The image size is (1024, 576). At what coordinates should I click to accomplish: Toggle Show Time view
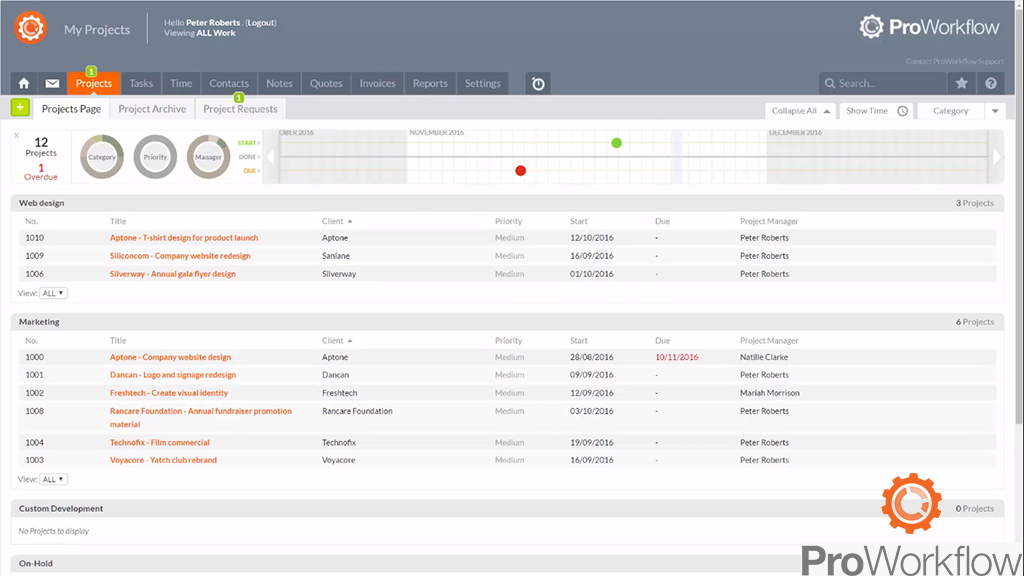click(876, 111)
